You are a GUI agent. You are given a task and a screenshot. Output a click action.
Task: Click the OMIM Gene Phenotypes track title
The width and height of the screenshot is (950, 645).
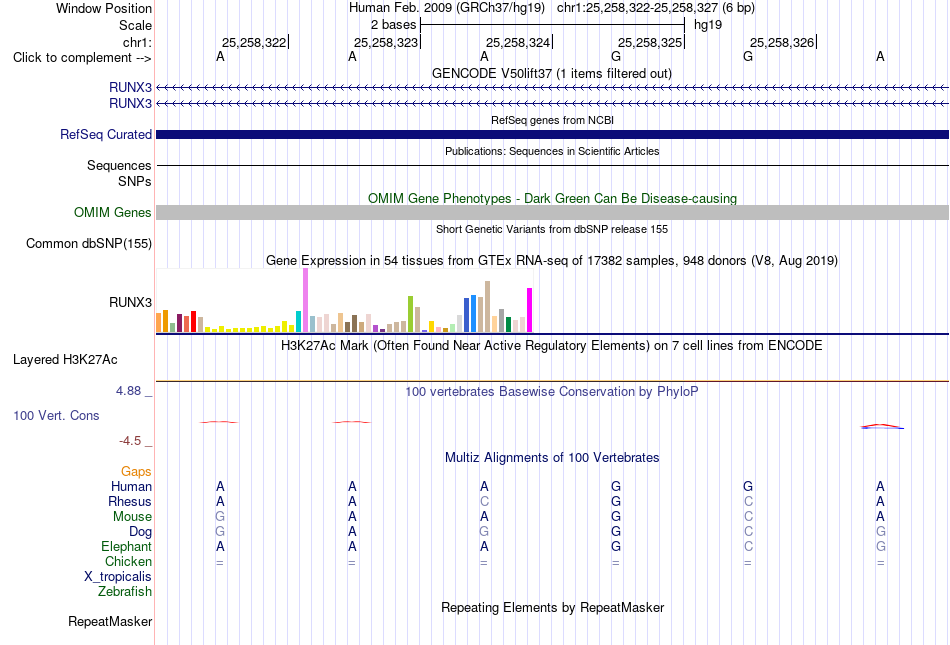[552, 199]
